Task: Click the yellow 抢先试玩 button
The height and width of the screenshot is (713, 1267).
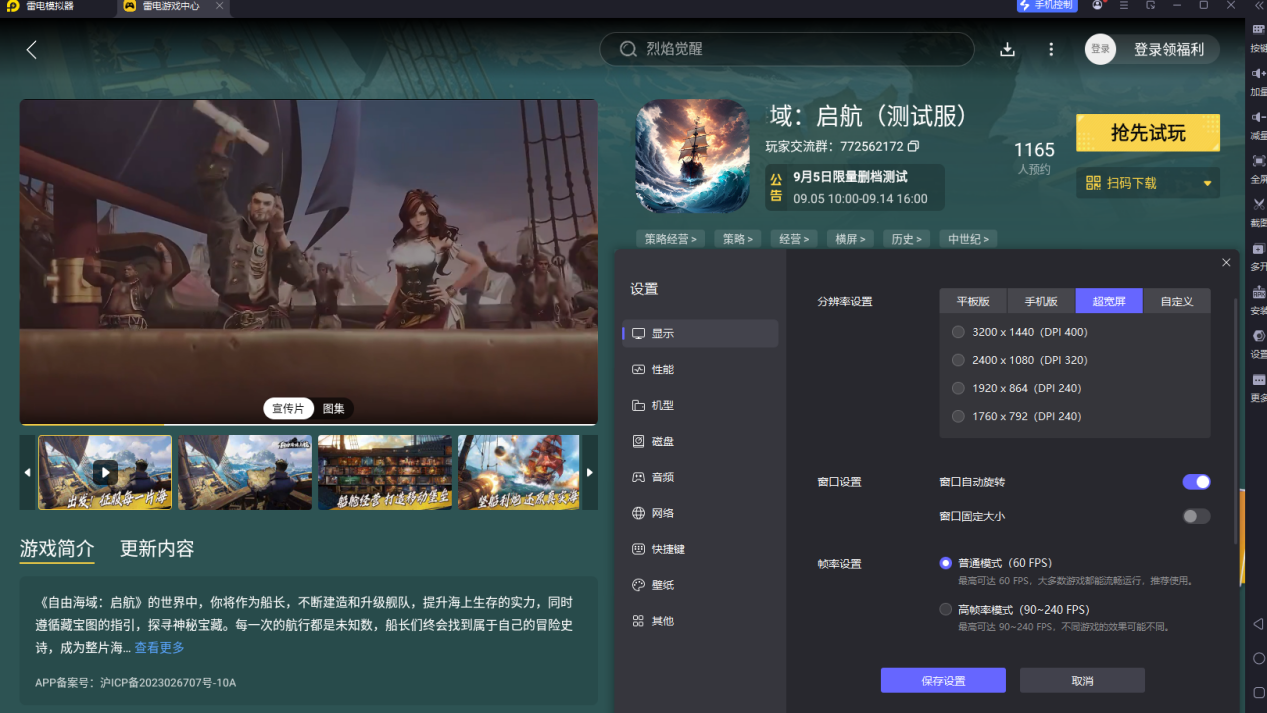Action: pyautogui.click(x=1147, y=134)
